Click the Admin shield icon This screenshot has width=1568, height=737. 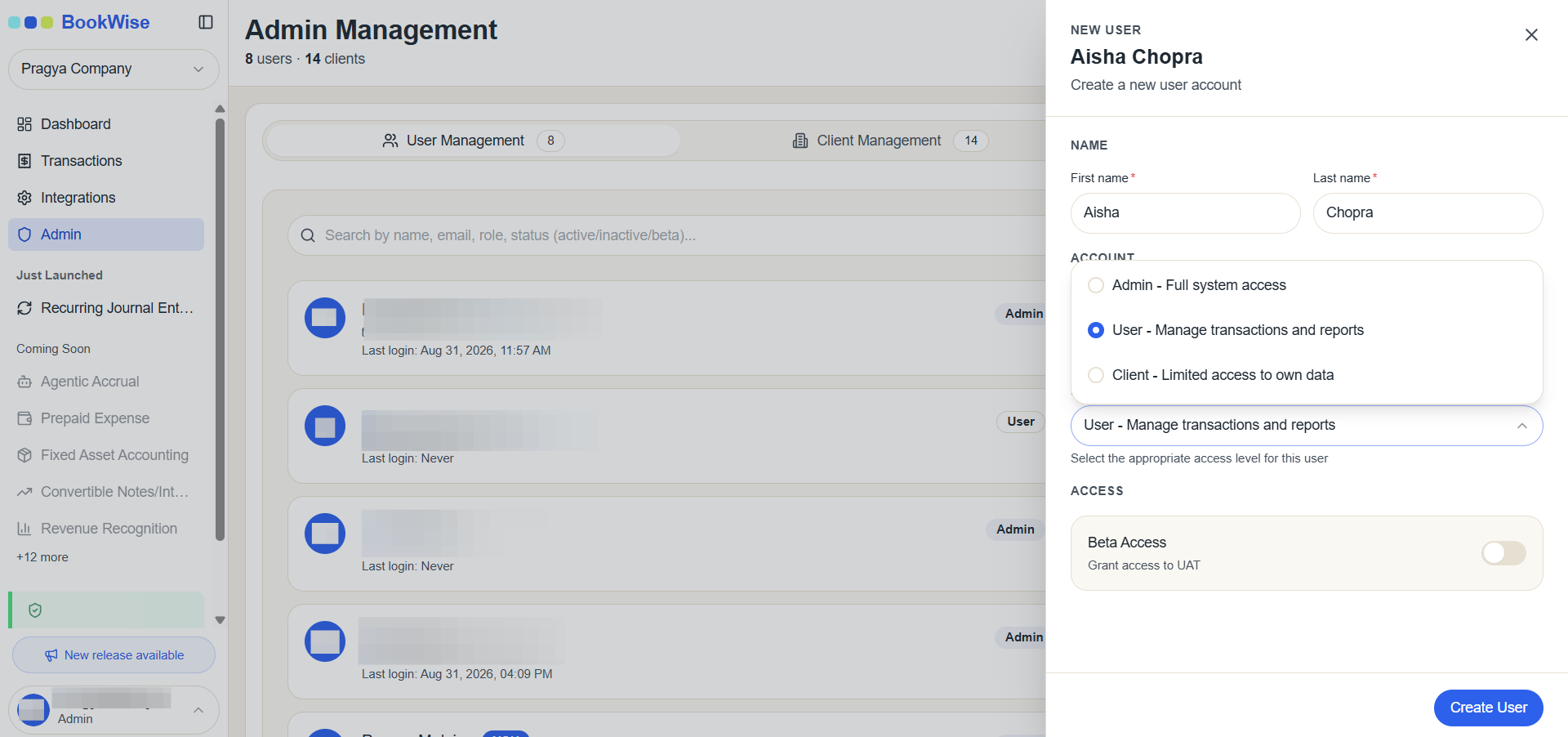pos(24,234)
